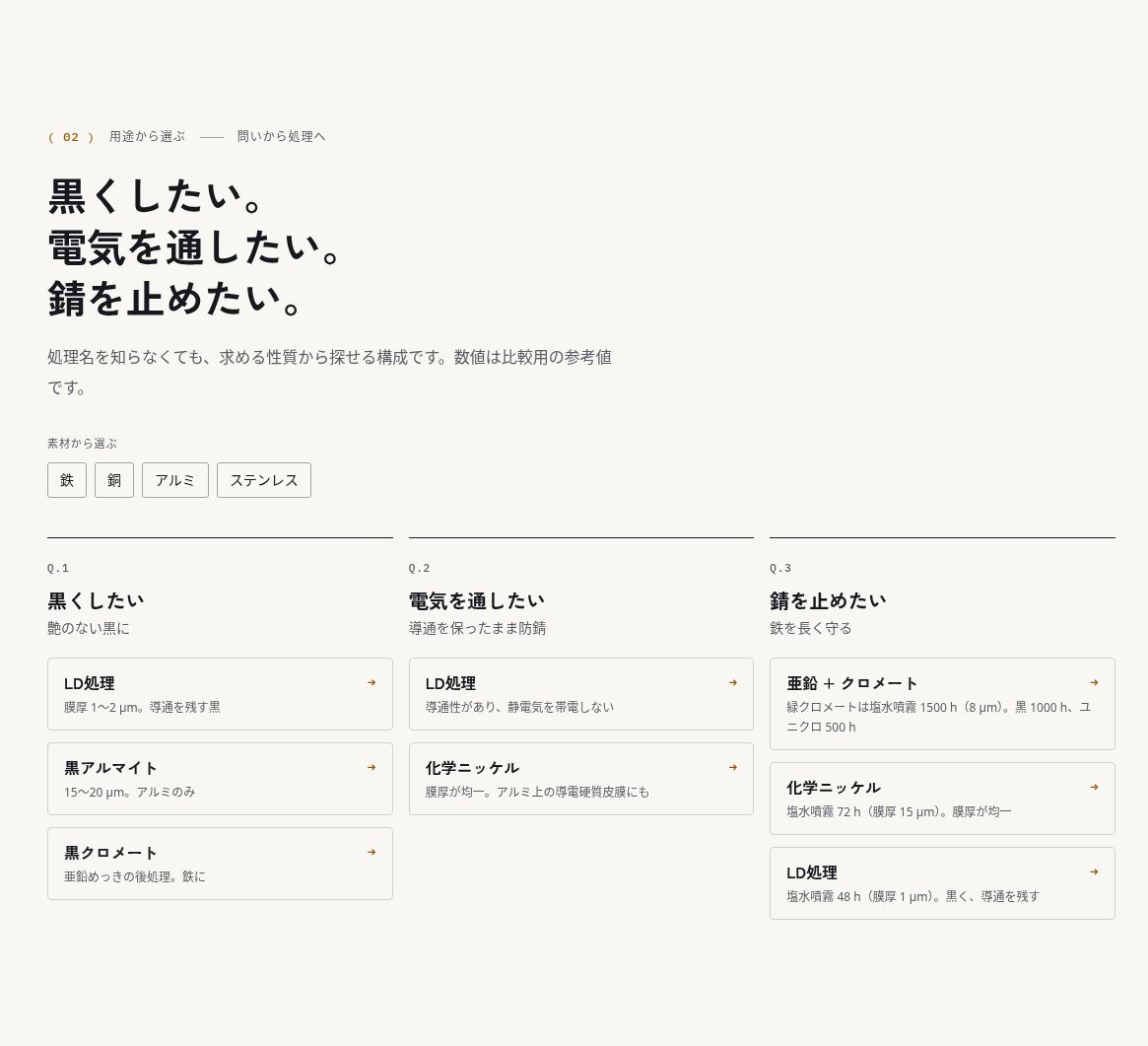The height and width of the screenshot is (1046, 1148).
Task: Click the Q.2 column heading "電気を通したい"
Action: pyautogui.click(x=477, y=601)
